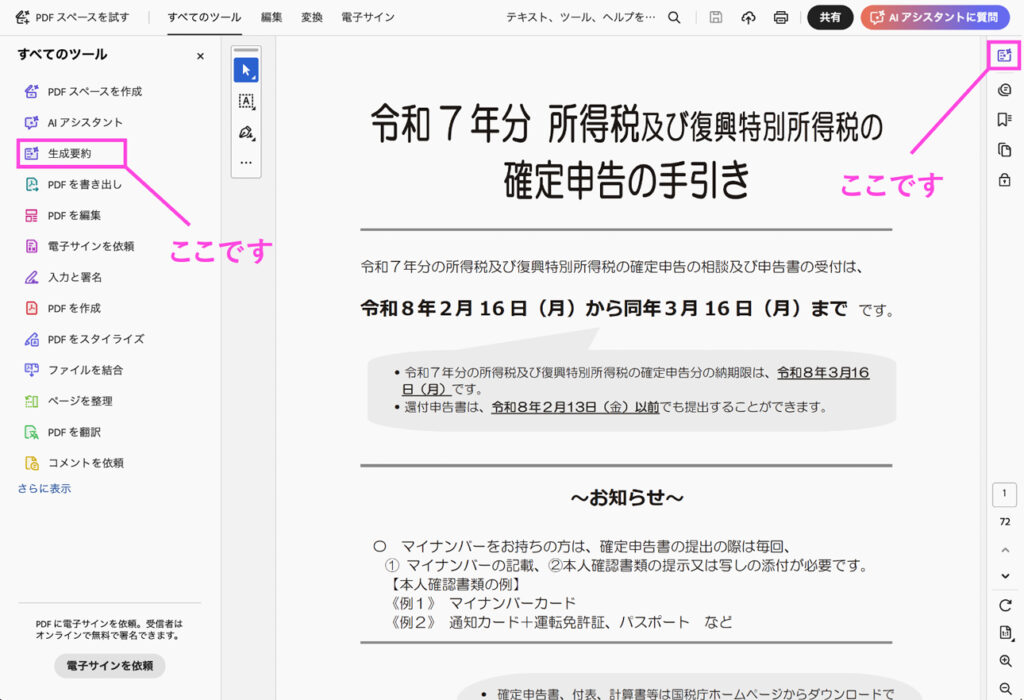Click the 共有 share button
Image resolution: width=1024 pixels, height=700 pixels.
[x=830, y=18]
